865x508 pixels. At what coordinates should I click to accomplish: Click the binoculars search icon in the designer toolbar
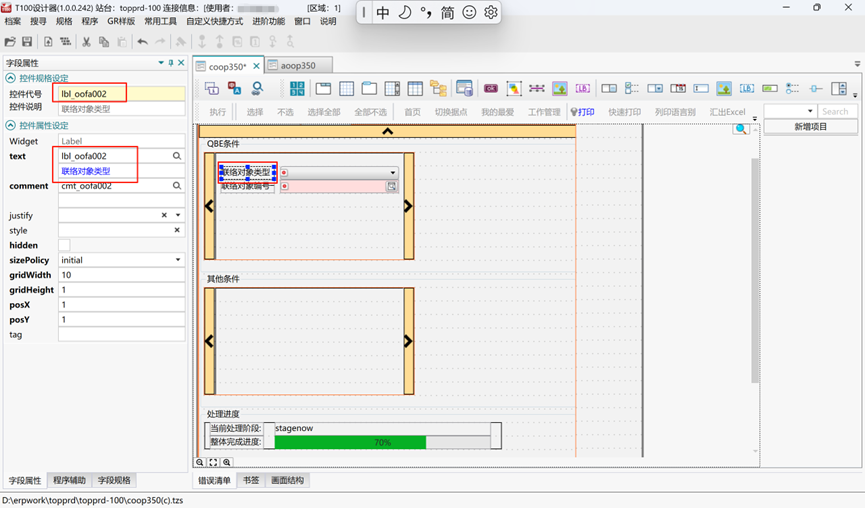(x=257, y=88)
